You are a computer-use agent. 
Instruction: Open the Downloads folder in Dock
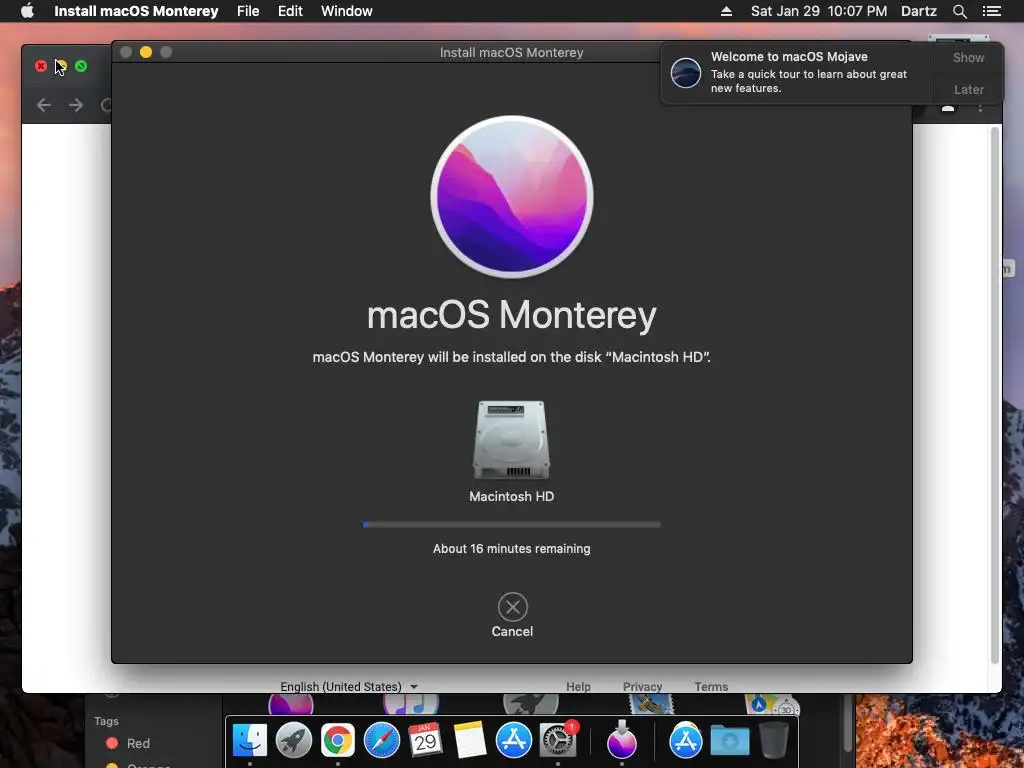pyautogui.click(x=729, y=740)
